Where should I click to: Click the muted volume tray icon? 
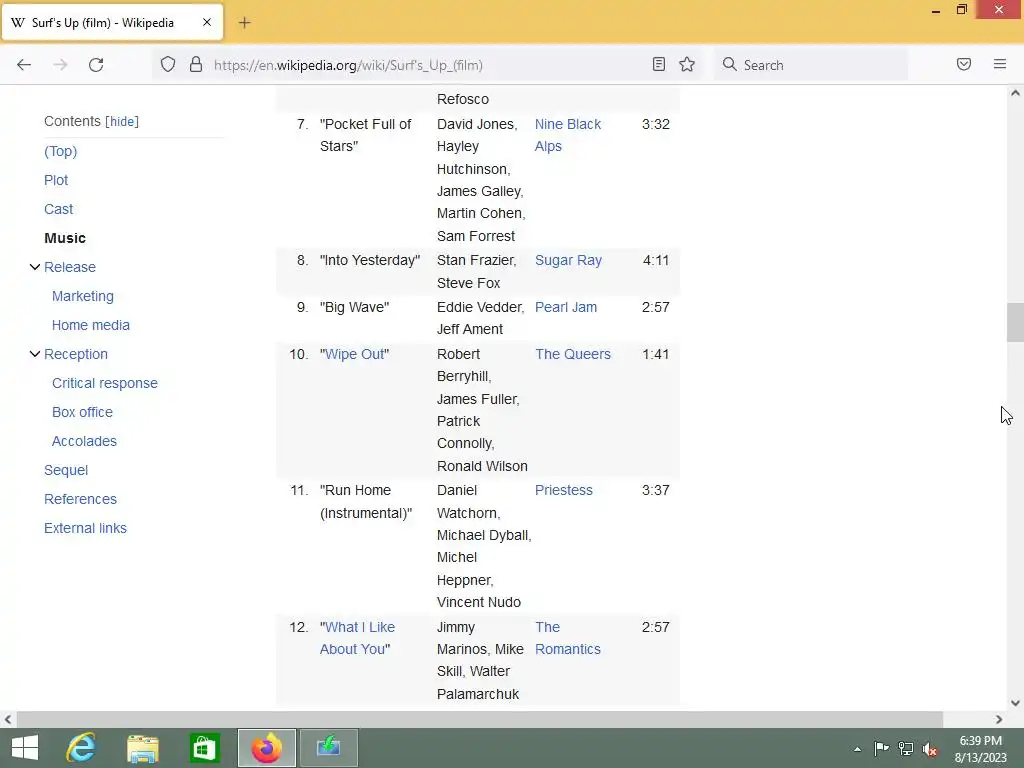click(x=930, y=749)
